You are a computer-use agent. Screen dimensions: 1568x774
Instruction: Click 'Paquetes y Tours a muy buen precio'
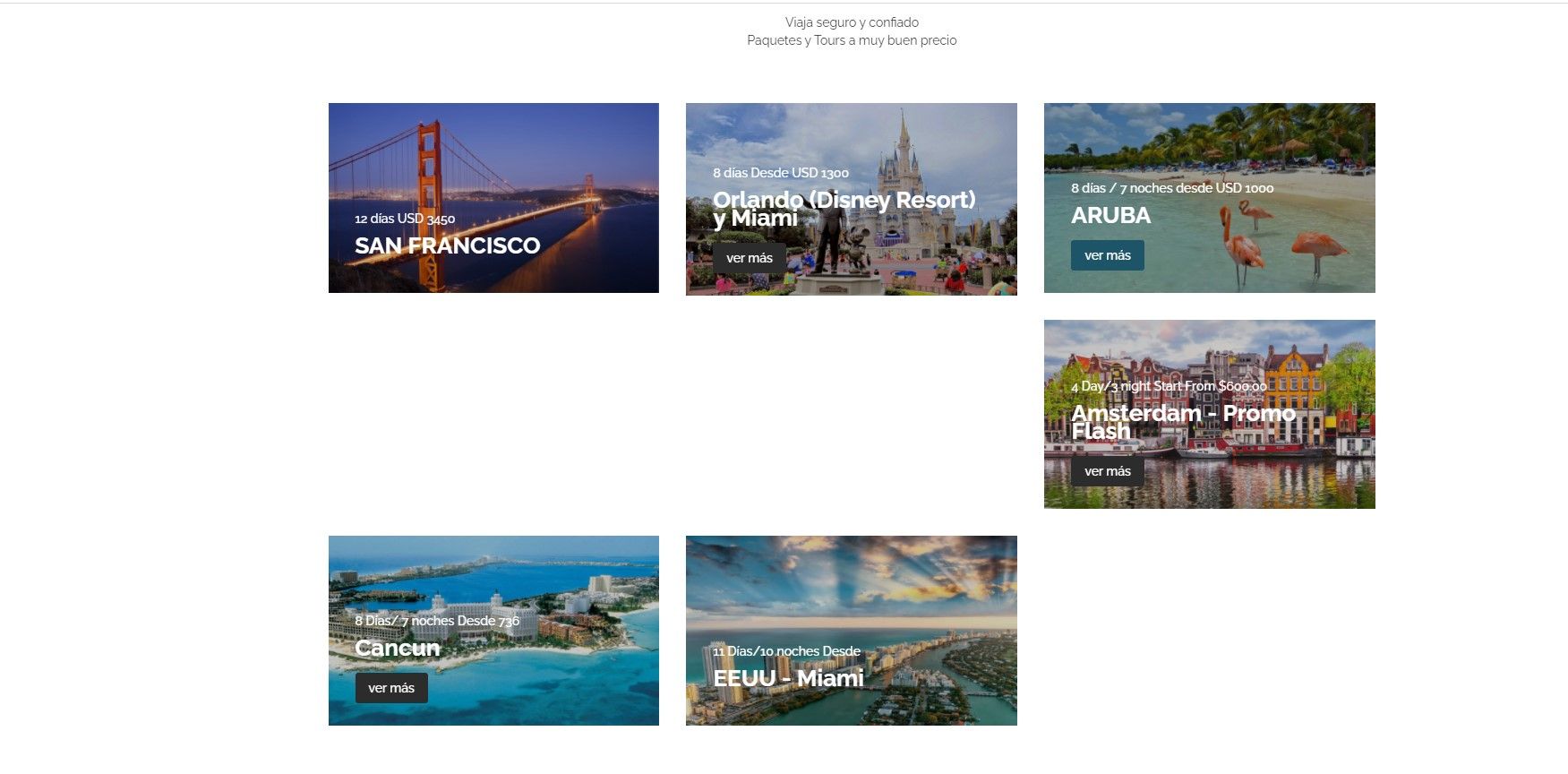tap(852, 40)
